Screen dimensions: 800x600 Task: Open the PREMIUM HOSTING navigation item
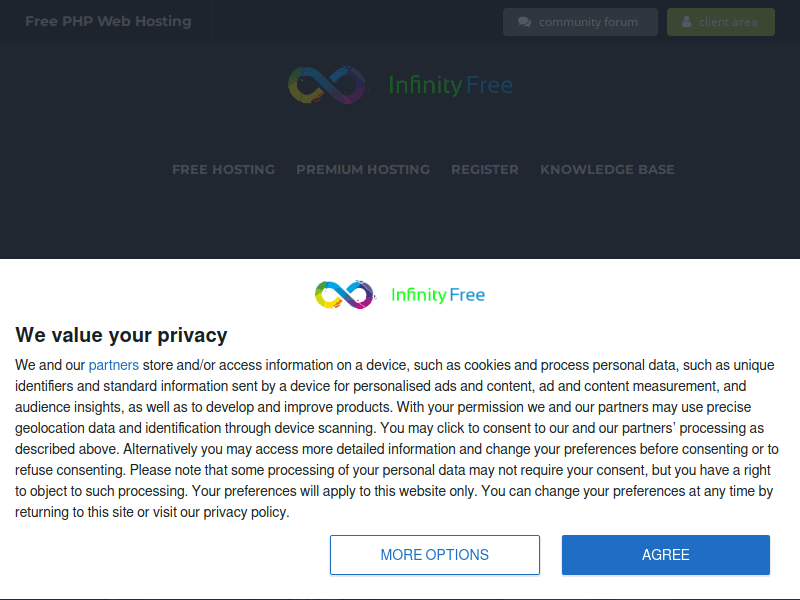point(363,169)
